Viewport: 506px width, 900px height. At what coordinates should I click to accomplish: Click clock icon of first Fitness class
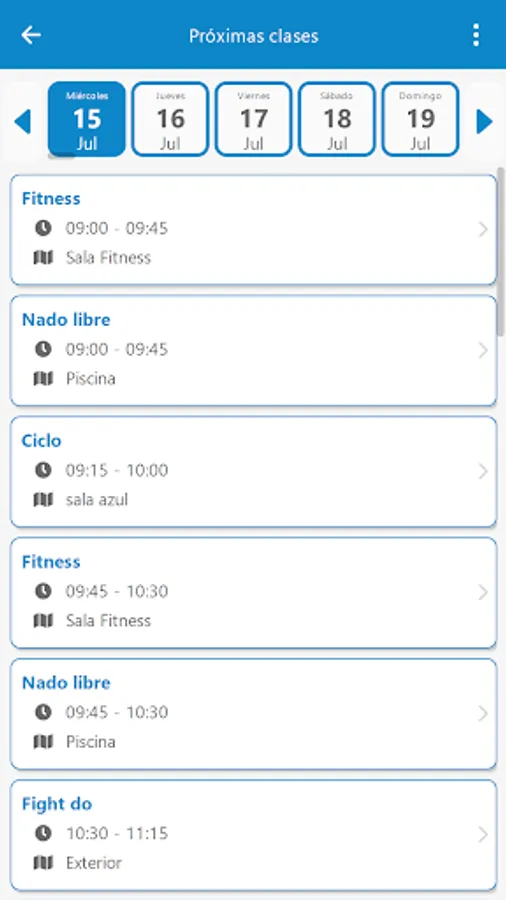(43, 228)
